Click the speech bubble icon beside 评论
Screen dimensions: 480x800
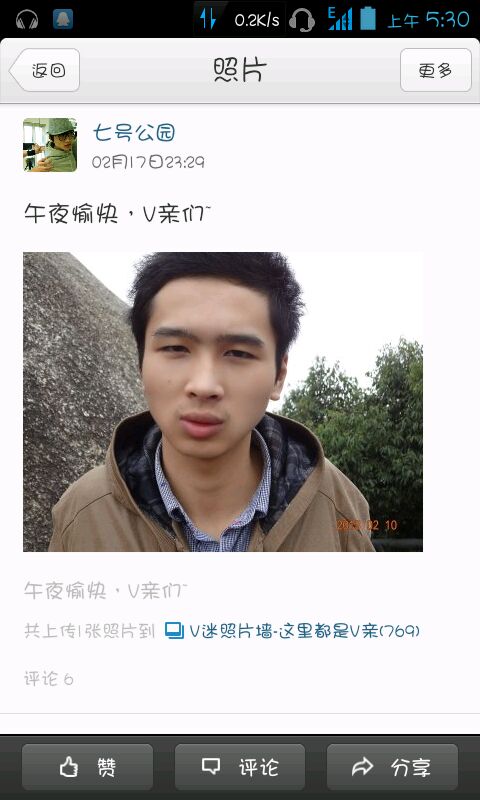click(211, 766)
